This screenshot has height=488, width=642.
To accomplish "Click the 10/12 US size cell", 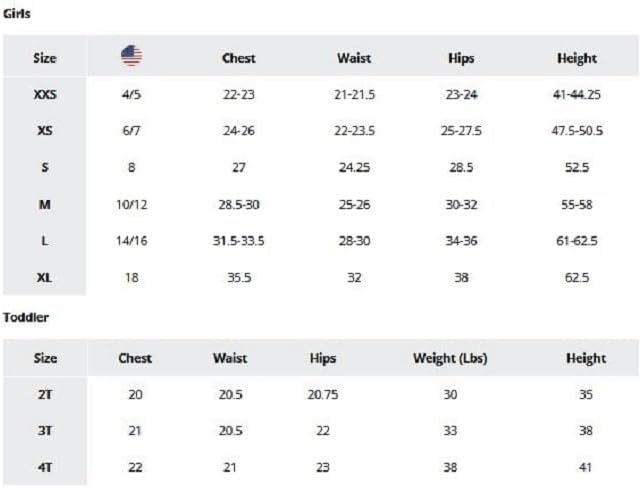I will pyautogui.click(x=131, y=204).
